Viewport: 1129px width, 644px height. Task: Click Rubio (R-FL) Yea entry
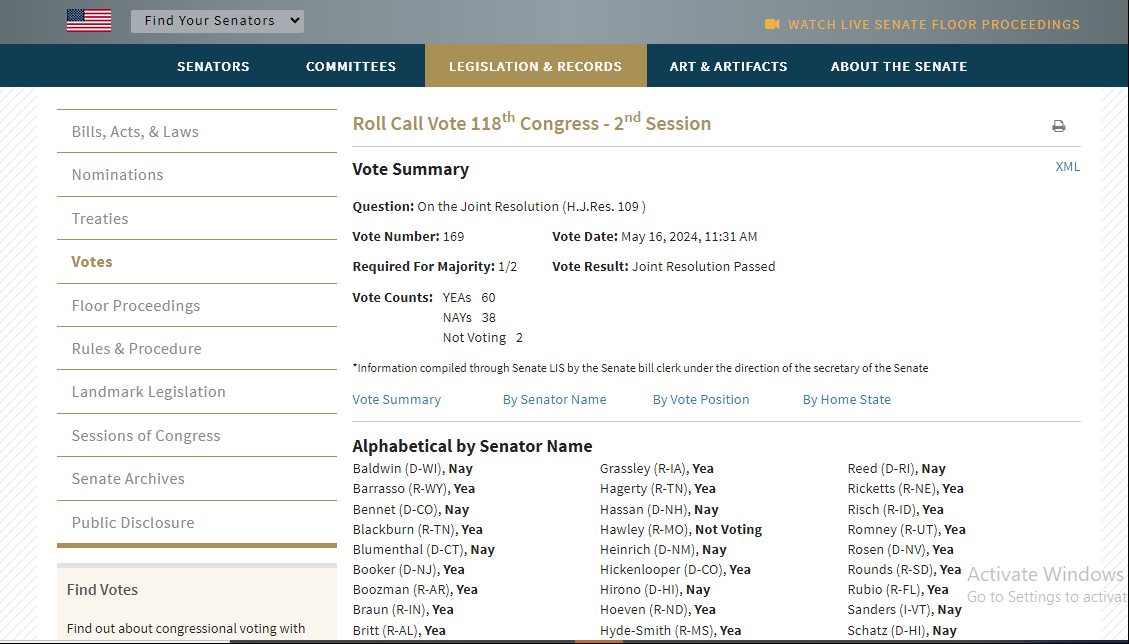click(x=898, y=590)
